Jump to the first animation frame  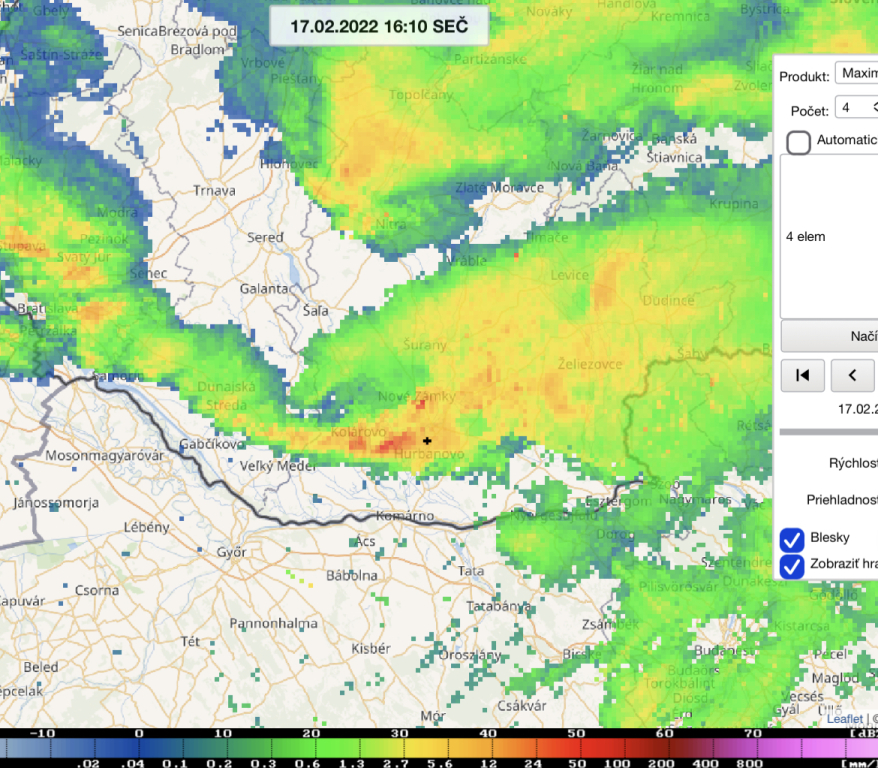pyautogui.click(x=802, y=375)
